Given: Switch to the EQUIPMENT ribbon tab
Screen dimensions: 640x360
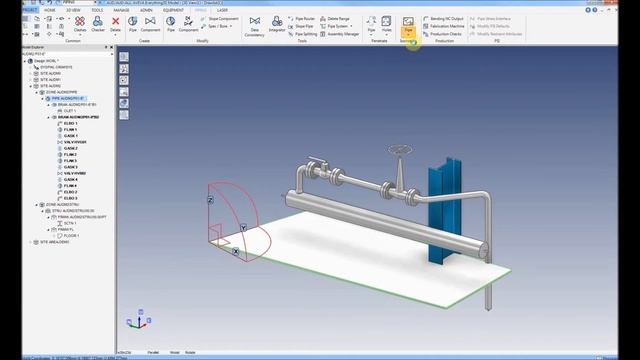Looking at the screenshot, I should coord(173,10).
